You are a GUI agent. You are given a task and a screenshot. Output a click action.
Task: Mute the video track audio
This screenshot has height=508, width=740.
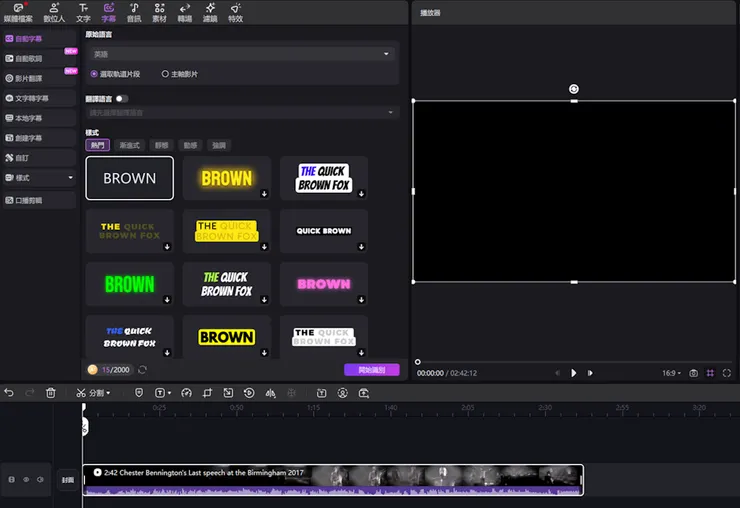click(41, 480)
